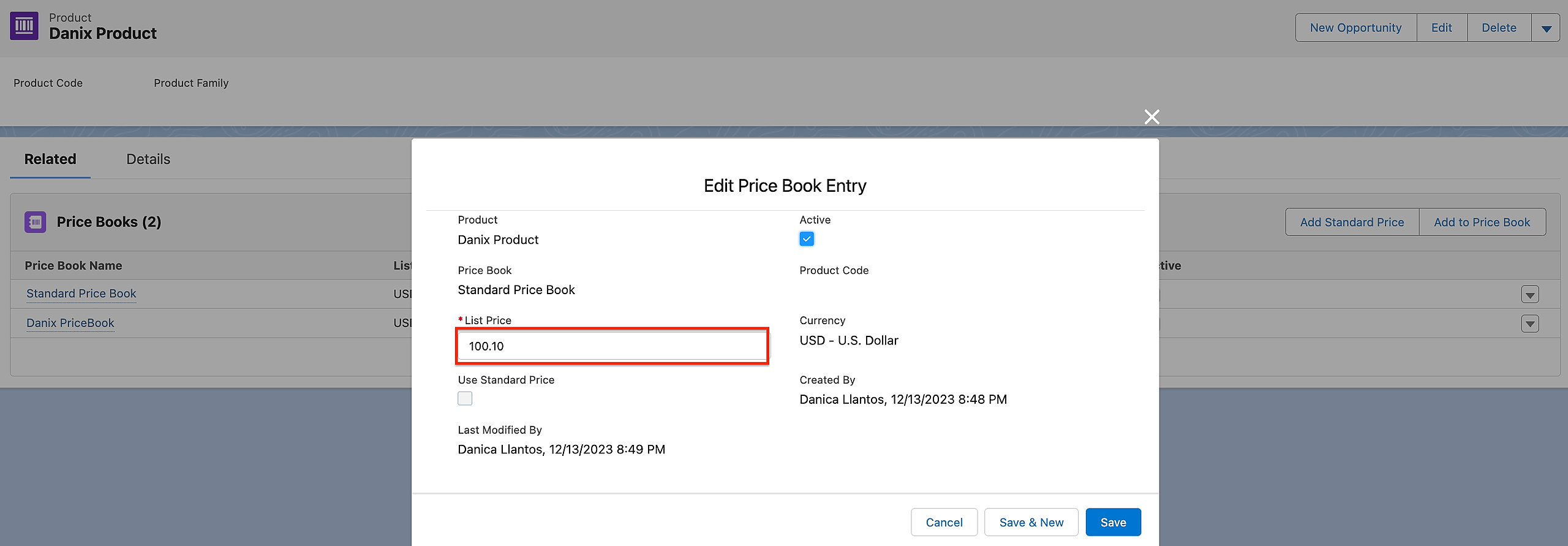Open more actions dropdown next to Delete
Viewport: 1568px width, 546px height.
[x=1546, y=28]
